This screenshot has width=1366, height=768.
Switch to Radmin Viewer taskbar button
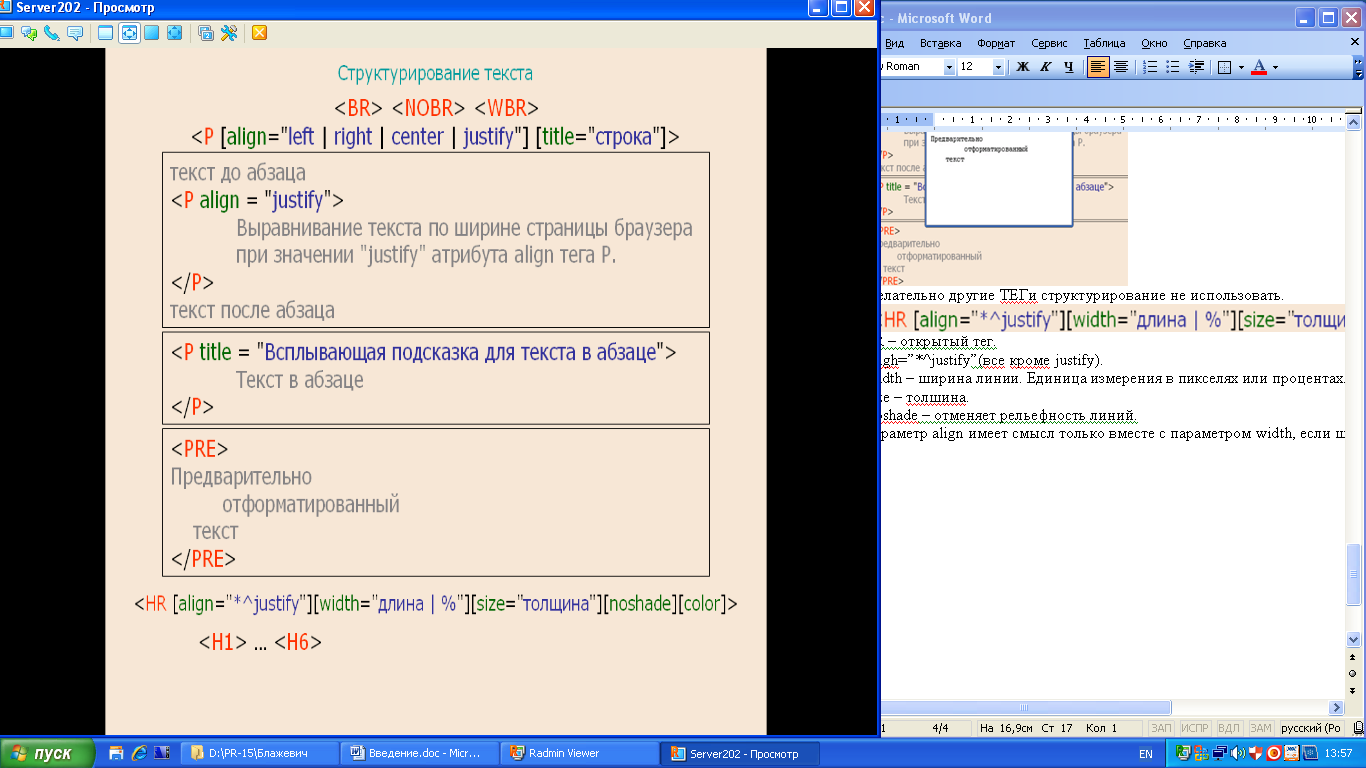[x=579, y=753]
